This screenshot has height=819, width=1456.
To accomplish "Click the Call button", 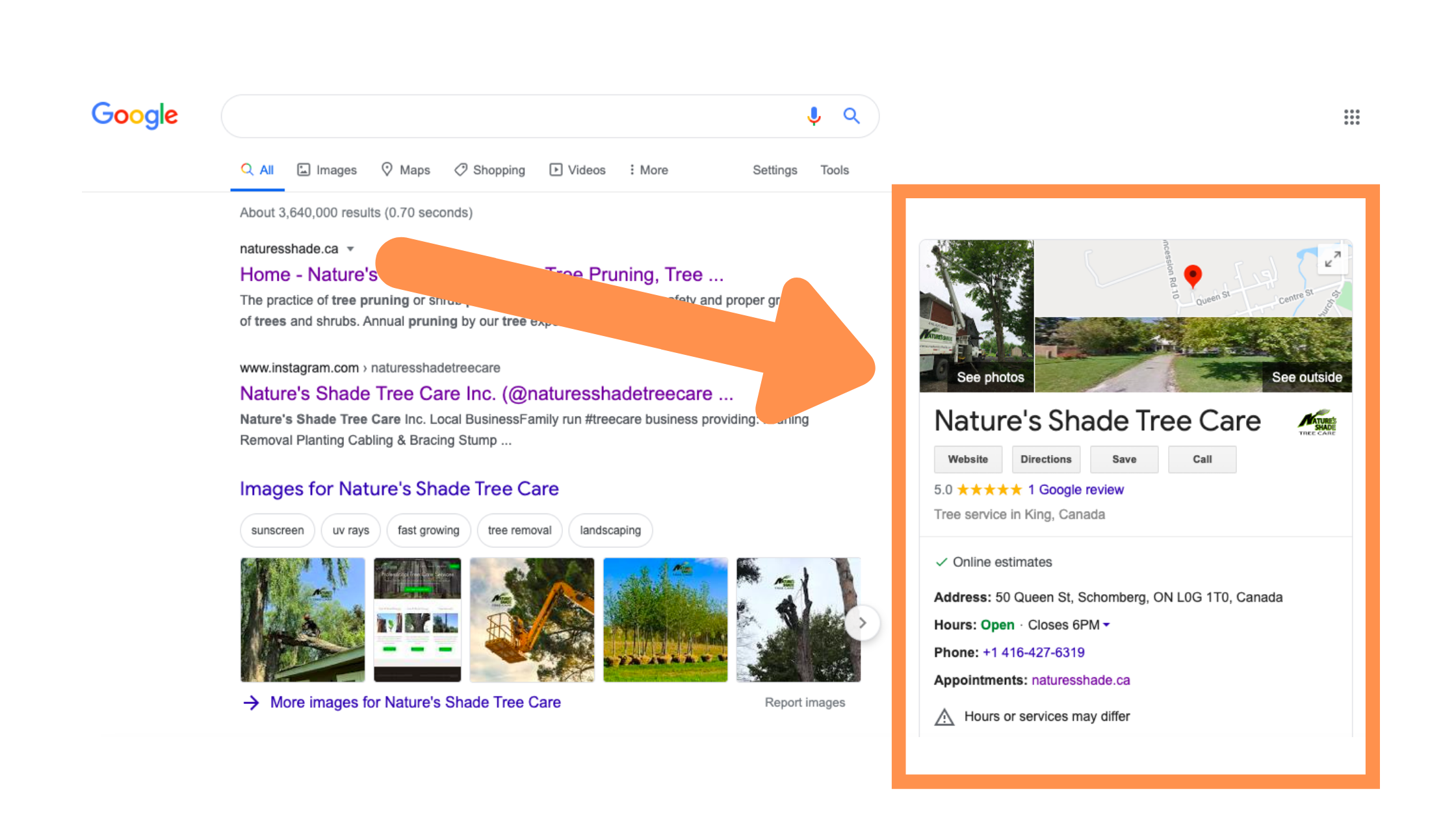I will point(1202,460).
